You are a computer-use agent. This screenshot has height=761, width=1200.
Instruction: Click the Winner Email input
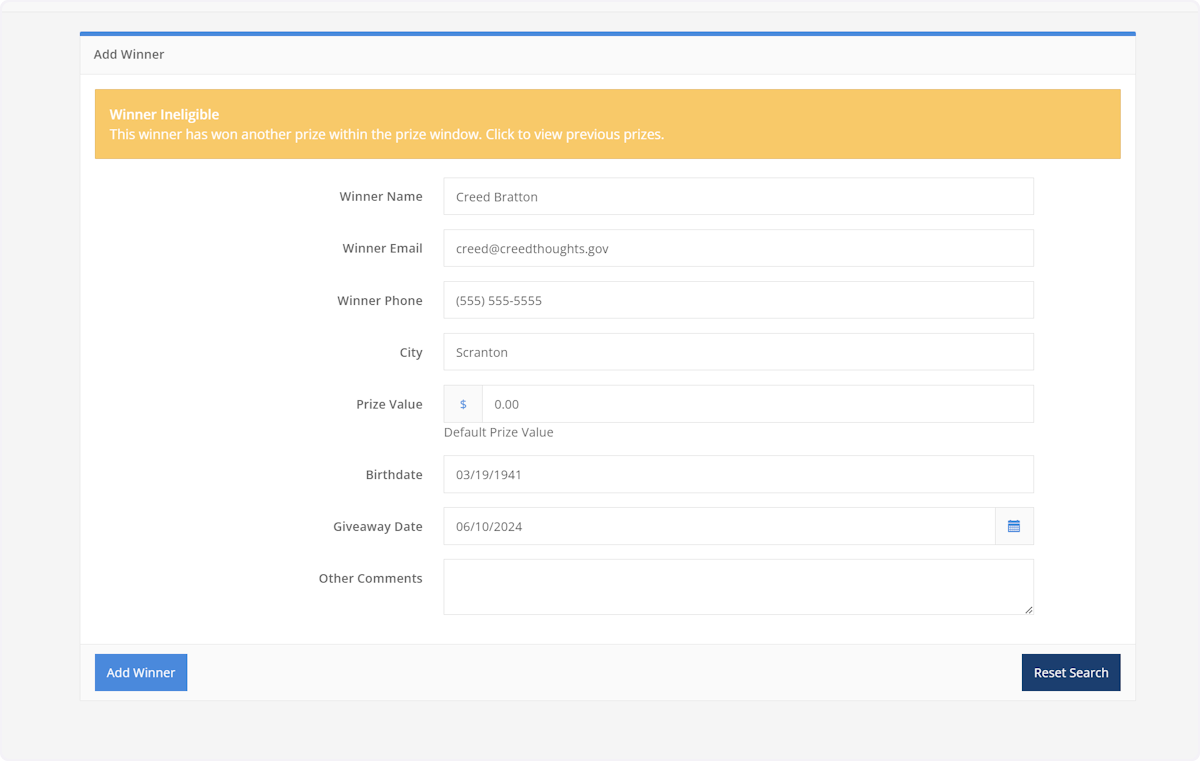pyautogui.click(x=738, y=247)
